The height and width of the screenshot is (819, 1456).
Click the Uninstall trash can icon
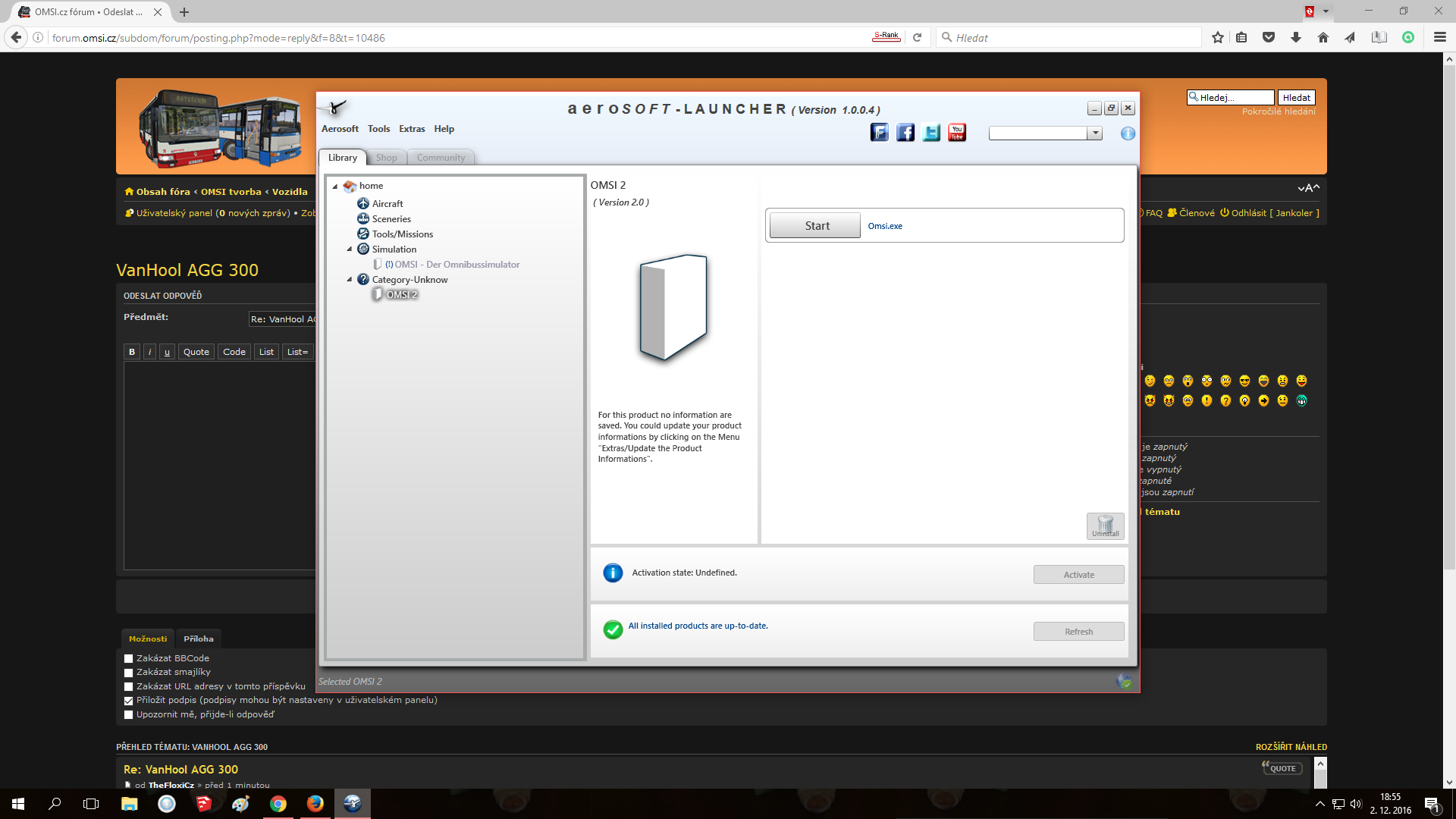[1105, 526]
